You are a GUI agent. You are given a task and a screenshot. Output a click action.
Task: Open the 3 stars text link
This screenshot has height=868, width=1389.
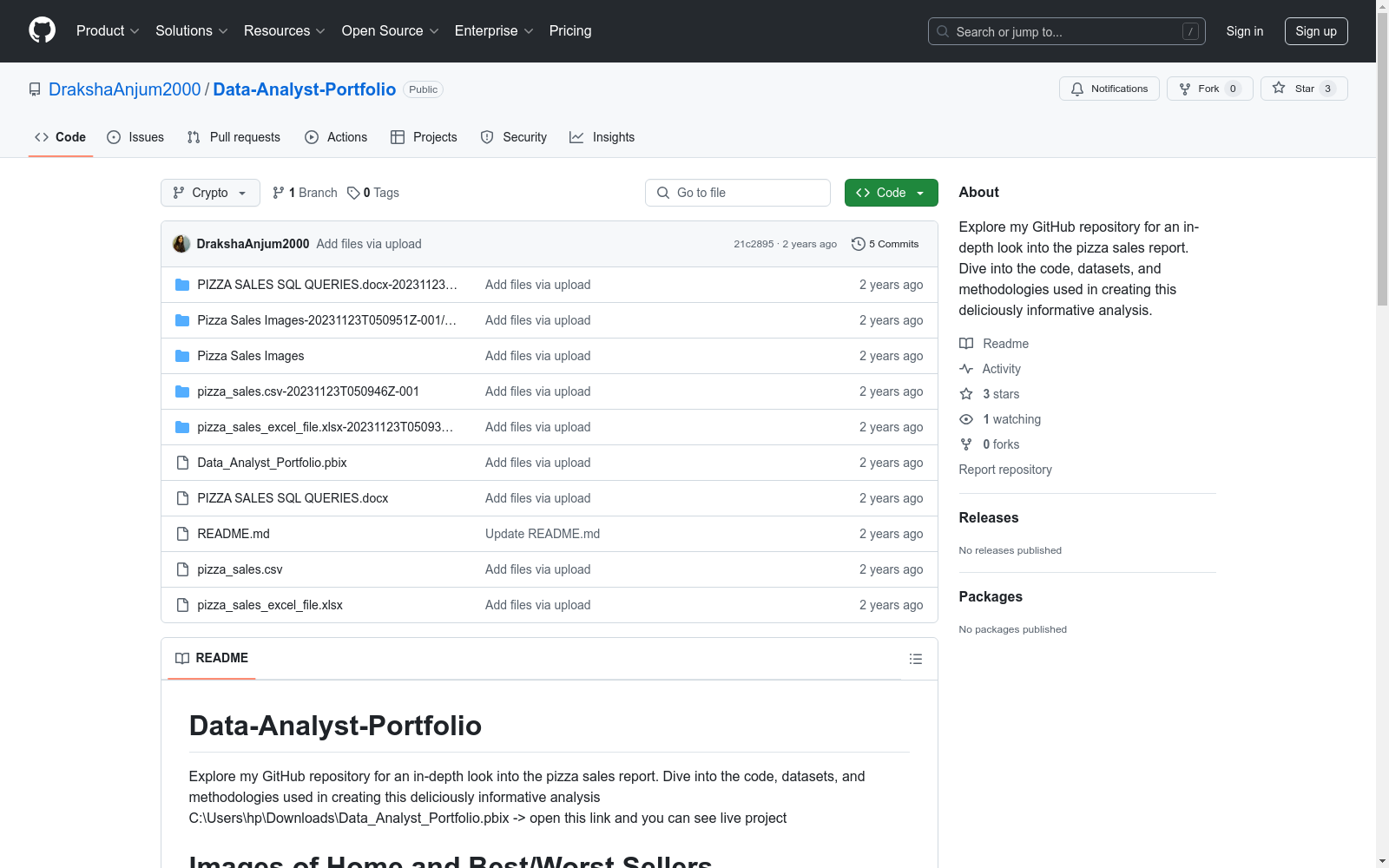point(1001,394)
